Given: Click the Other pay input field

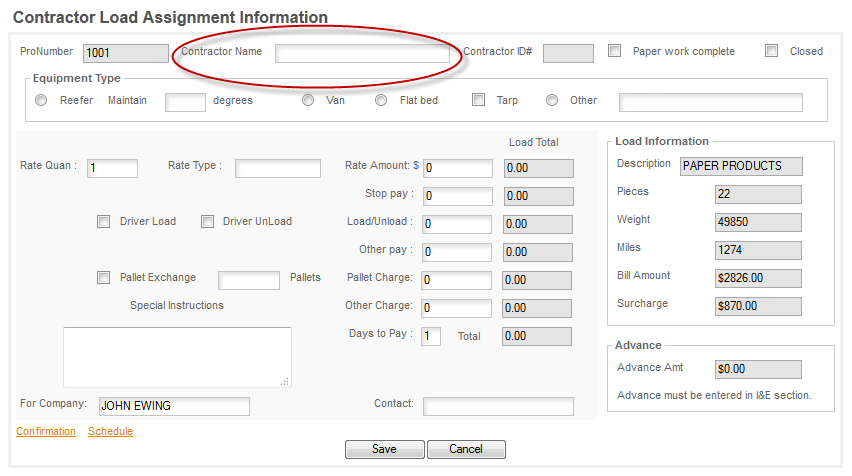Looking at the screenshot, I should tap(457, 252).
